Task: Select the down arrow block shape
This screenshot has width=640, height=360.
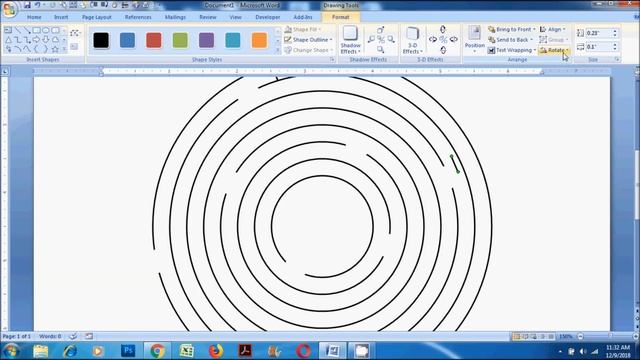Action: (x=46, y=40)
